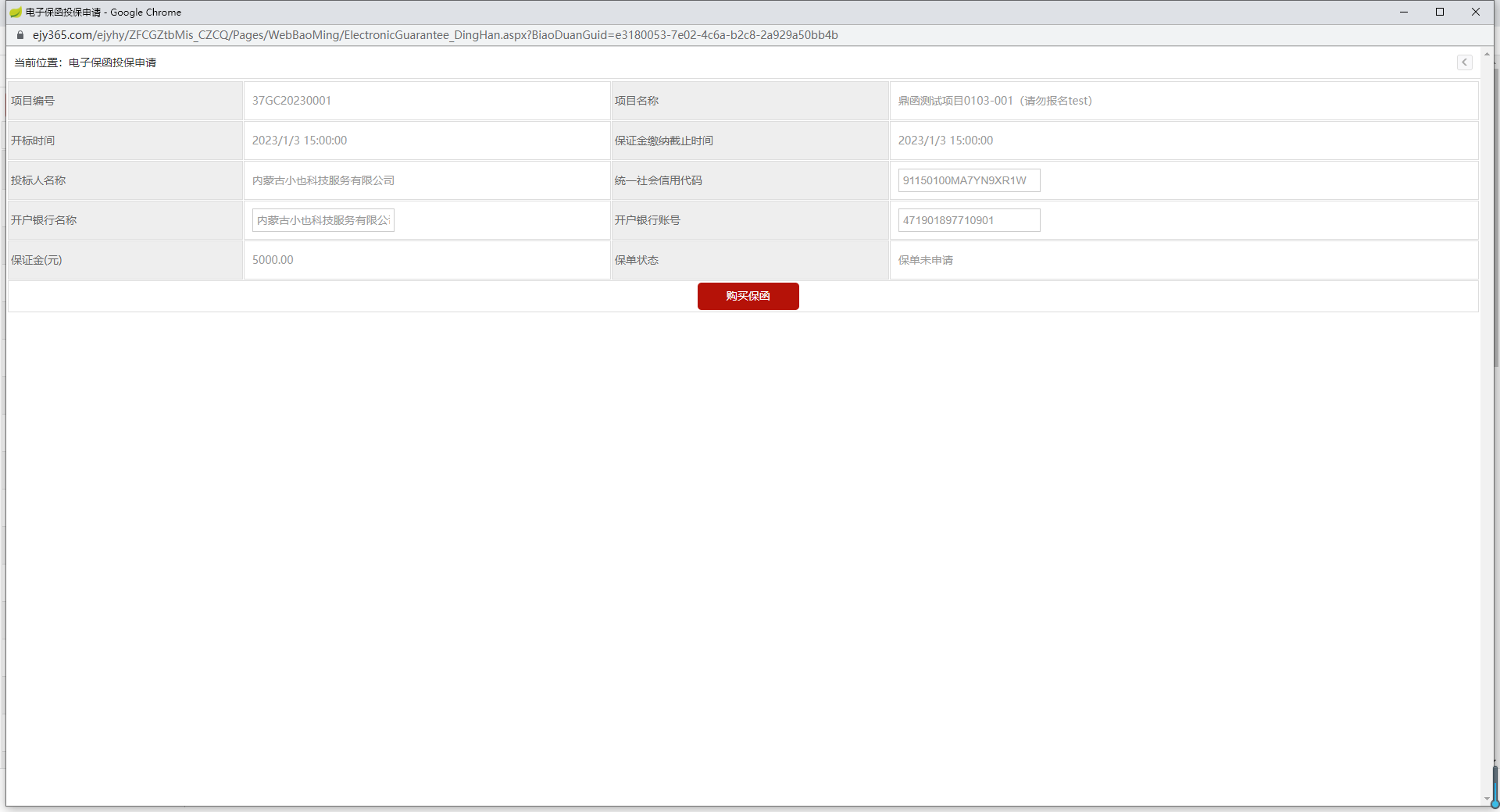Click the 项目名称 label cell
1500x812 pixels.
(x=750, y=101)
